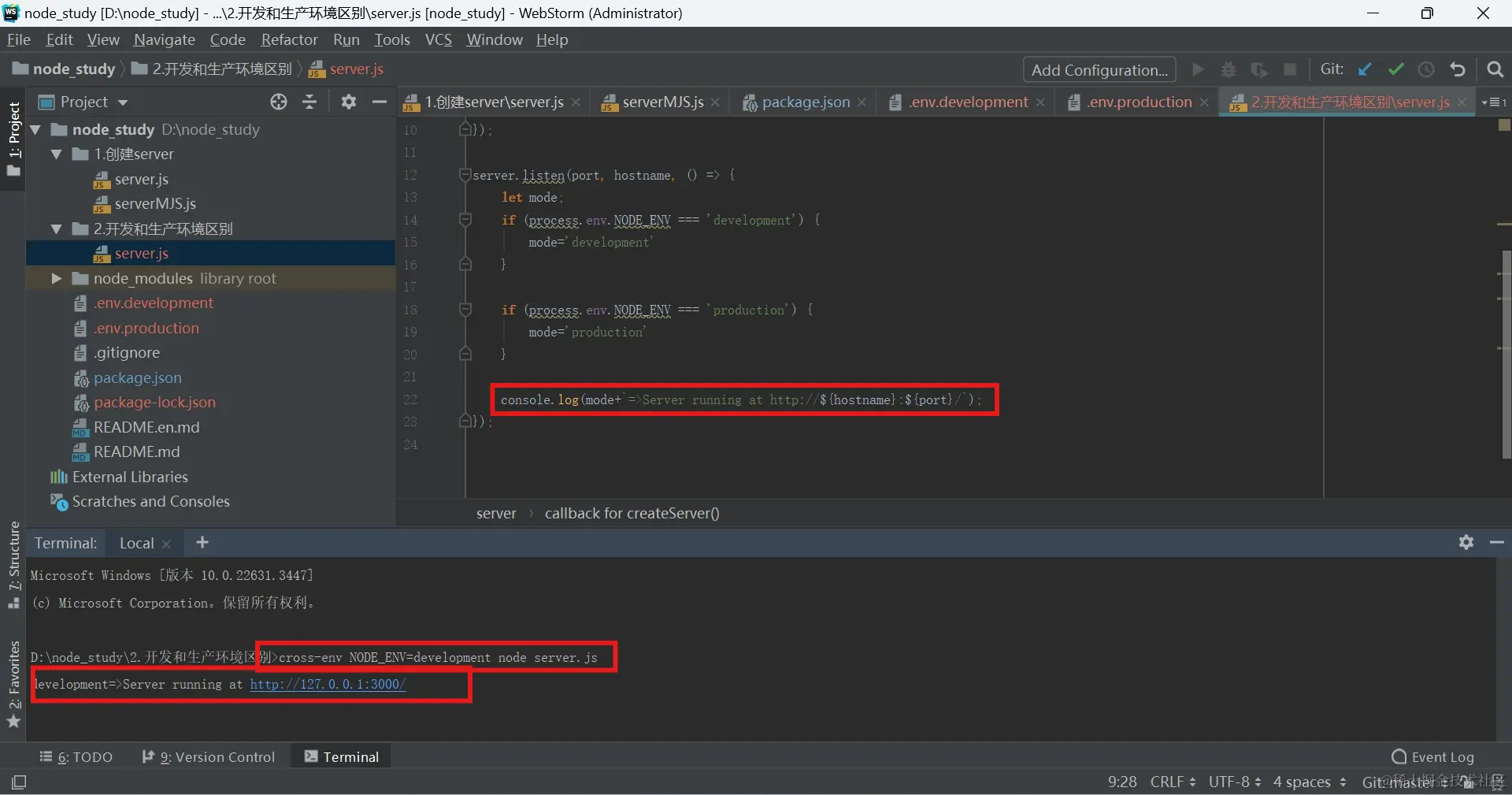Click Git Update Project arrow icon
This screenshot has width=1512, height=795.
tap(1365, 69)
